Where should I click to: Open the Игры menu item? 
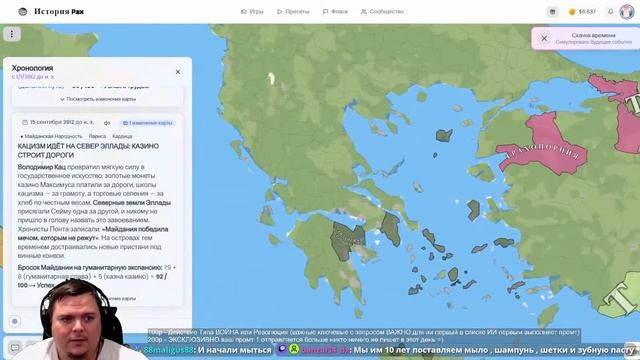pos(252,12)
